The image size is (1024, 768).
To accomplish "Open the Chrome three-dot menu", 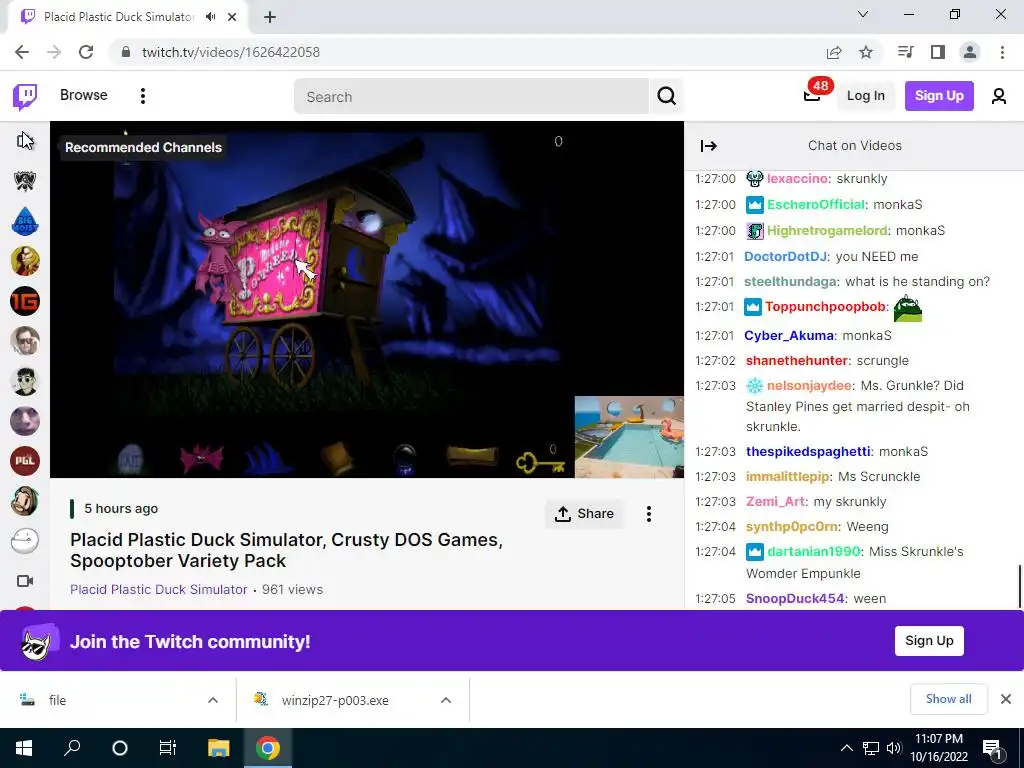I will [x=1002, y=52].
